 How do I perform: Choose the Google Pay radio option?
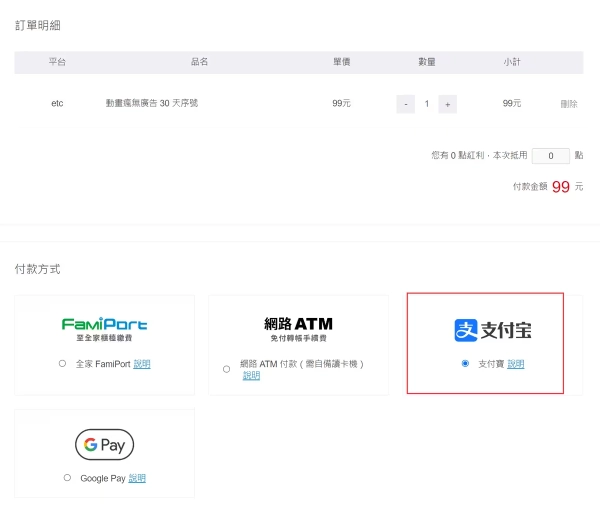(x=67, y=478)
